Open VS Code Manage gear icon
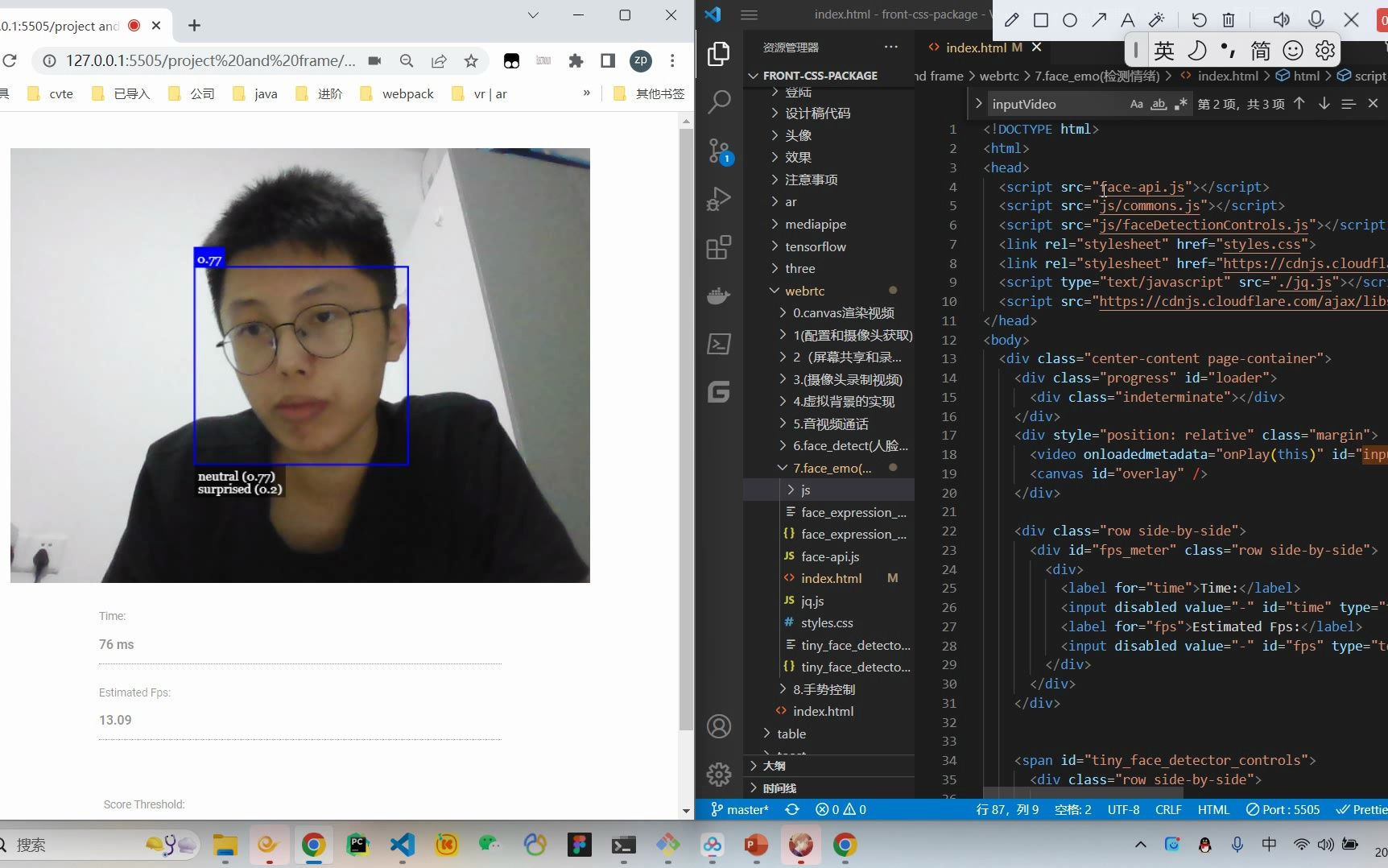The height and width of the screenshot is (868, 1388). click(x=718, y=775)
